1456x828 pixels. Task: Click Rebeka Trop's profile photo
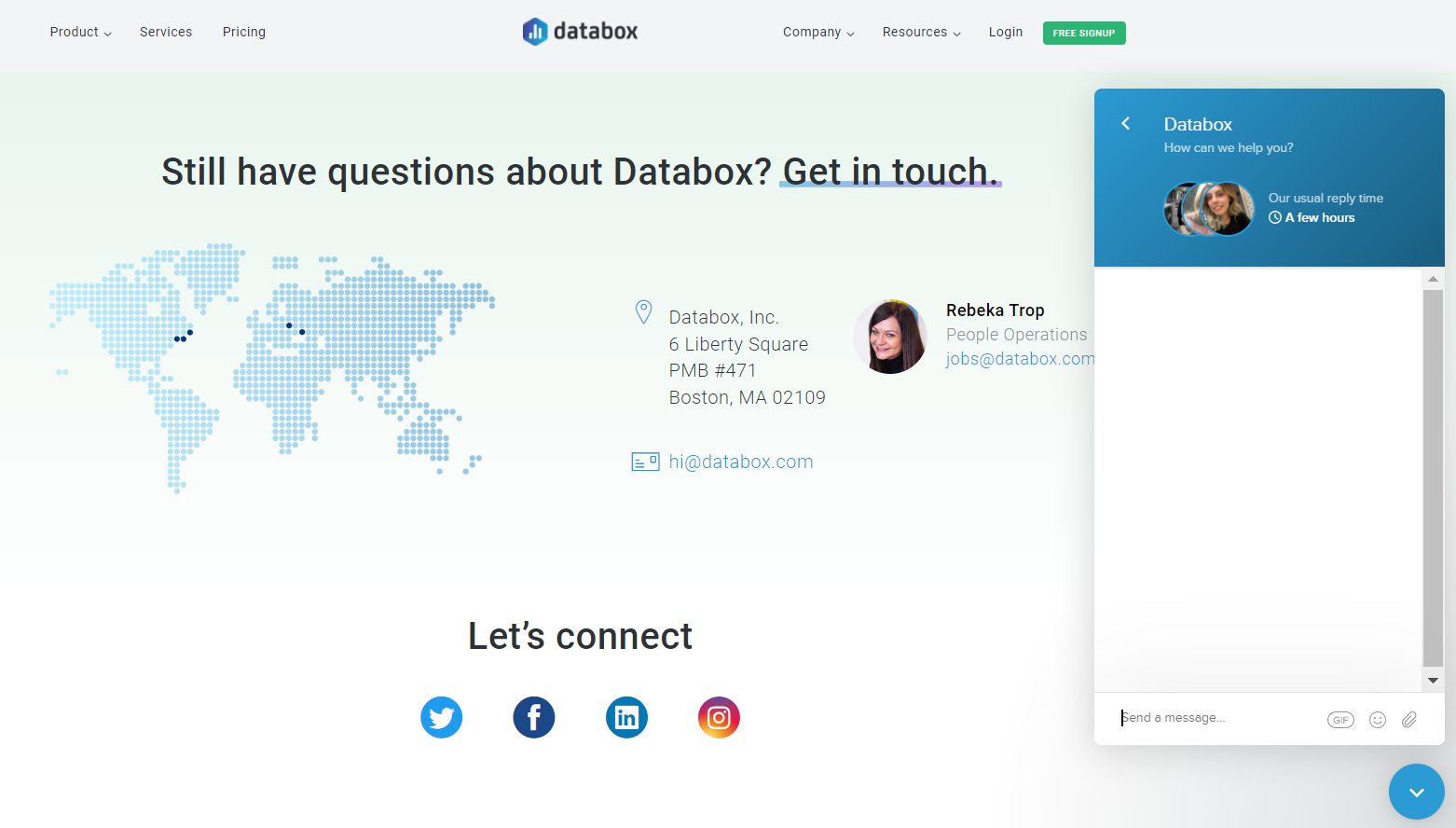[x=891, y=337]
